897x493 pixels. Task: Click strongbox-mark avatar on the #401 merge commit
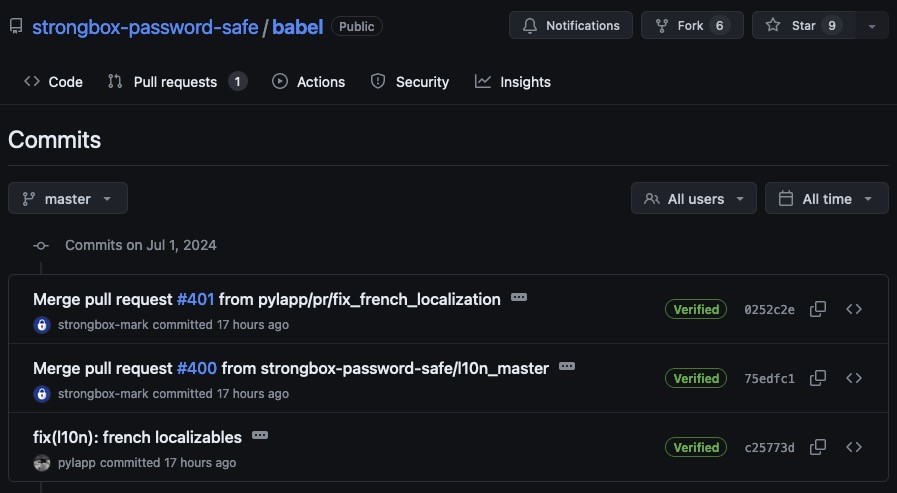[42, 325]
